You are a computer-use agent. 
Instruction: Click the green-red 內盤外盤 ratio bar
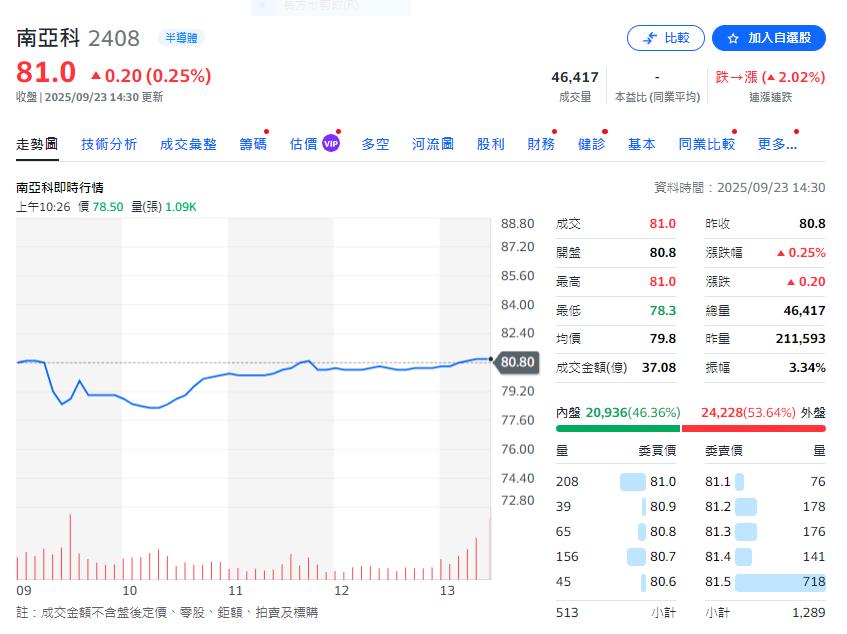tap(690, 428)
